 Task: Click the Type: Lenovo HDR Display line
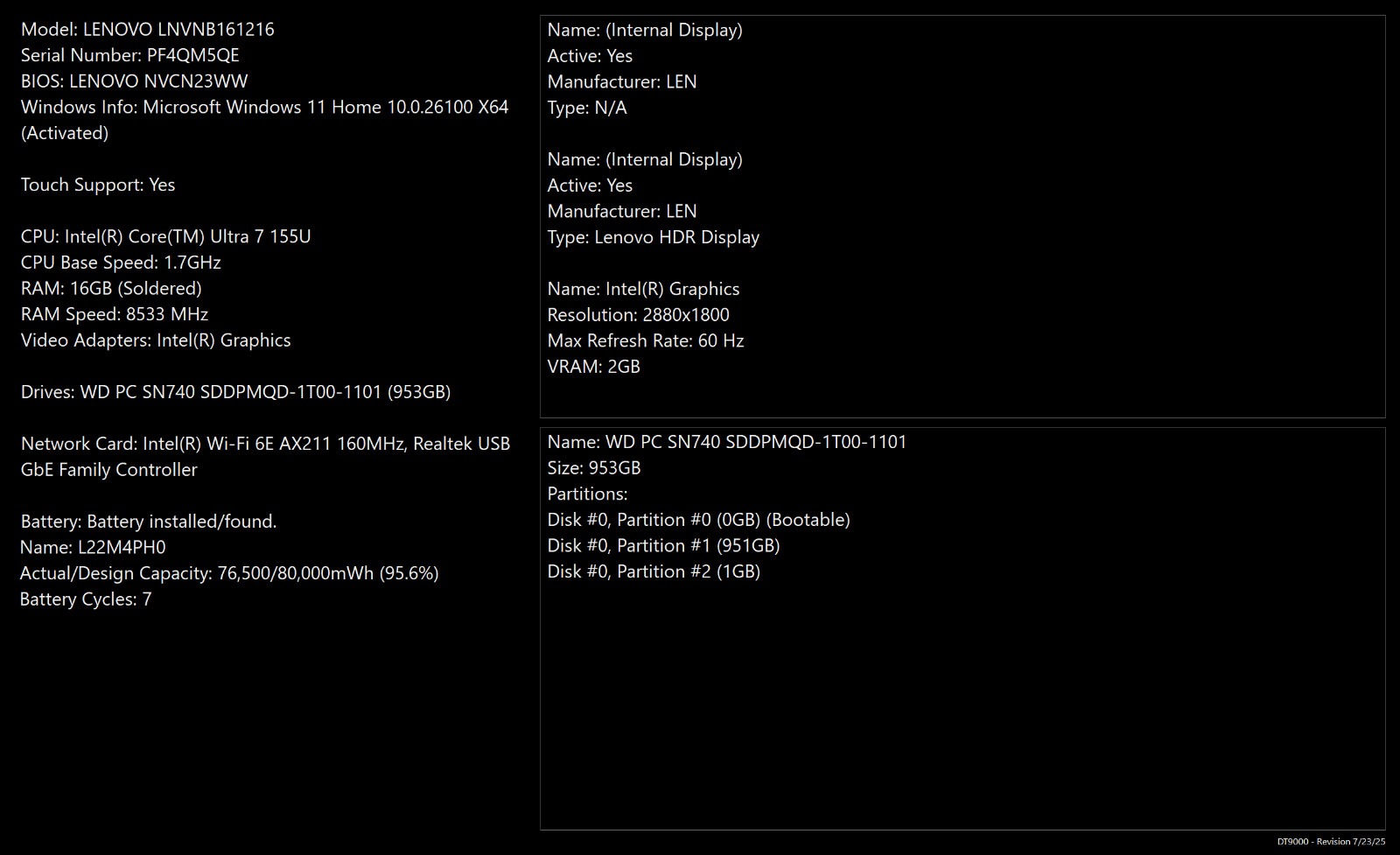[654, 237]
